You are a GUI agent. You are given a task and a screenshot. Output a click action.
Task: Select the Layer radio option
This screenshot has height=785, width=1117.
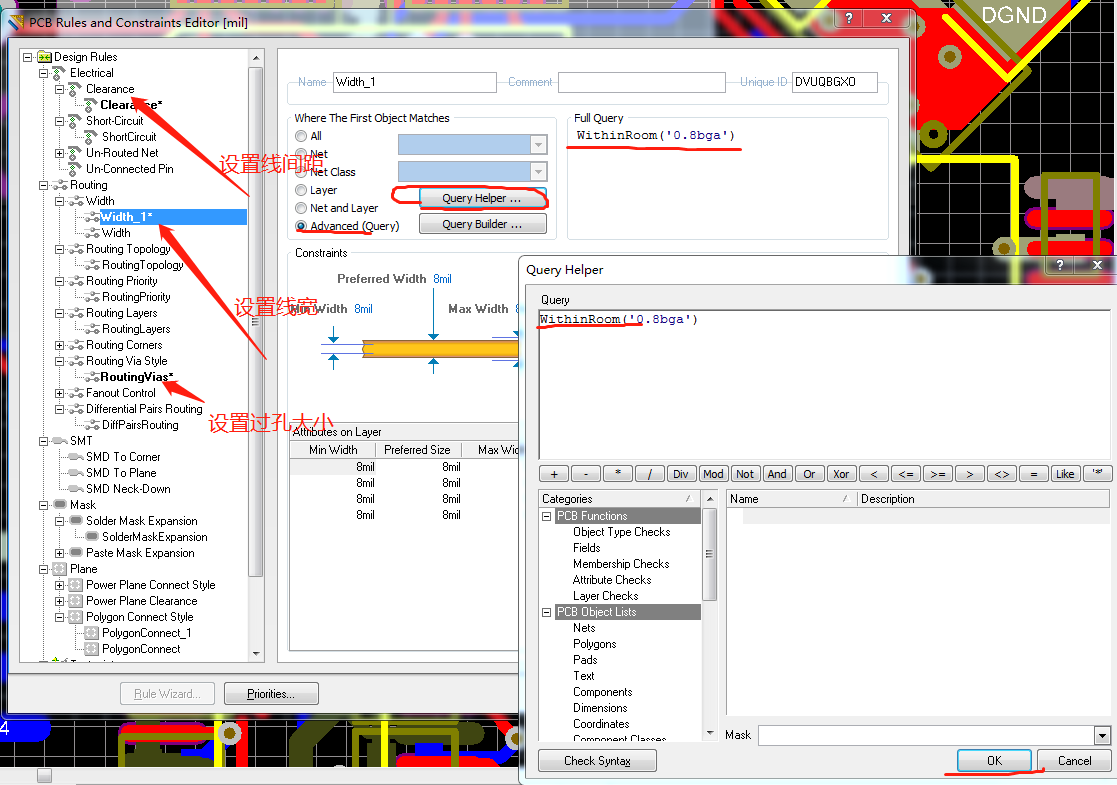click(x=301, y=190)
